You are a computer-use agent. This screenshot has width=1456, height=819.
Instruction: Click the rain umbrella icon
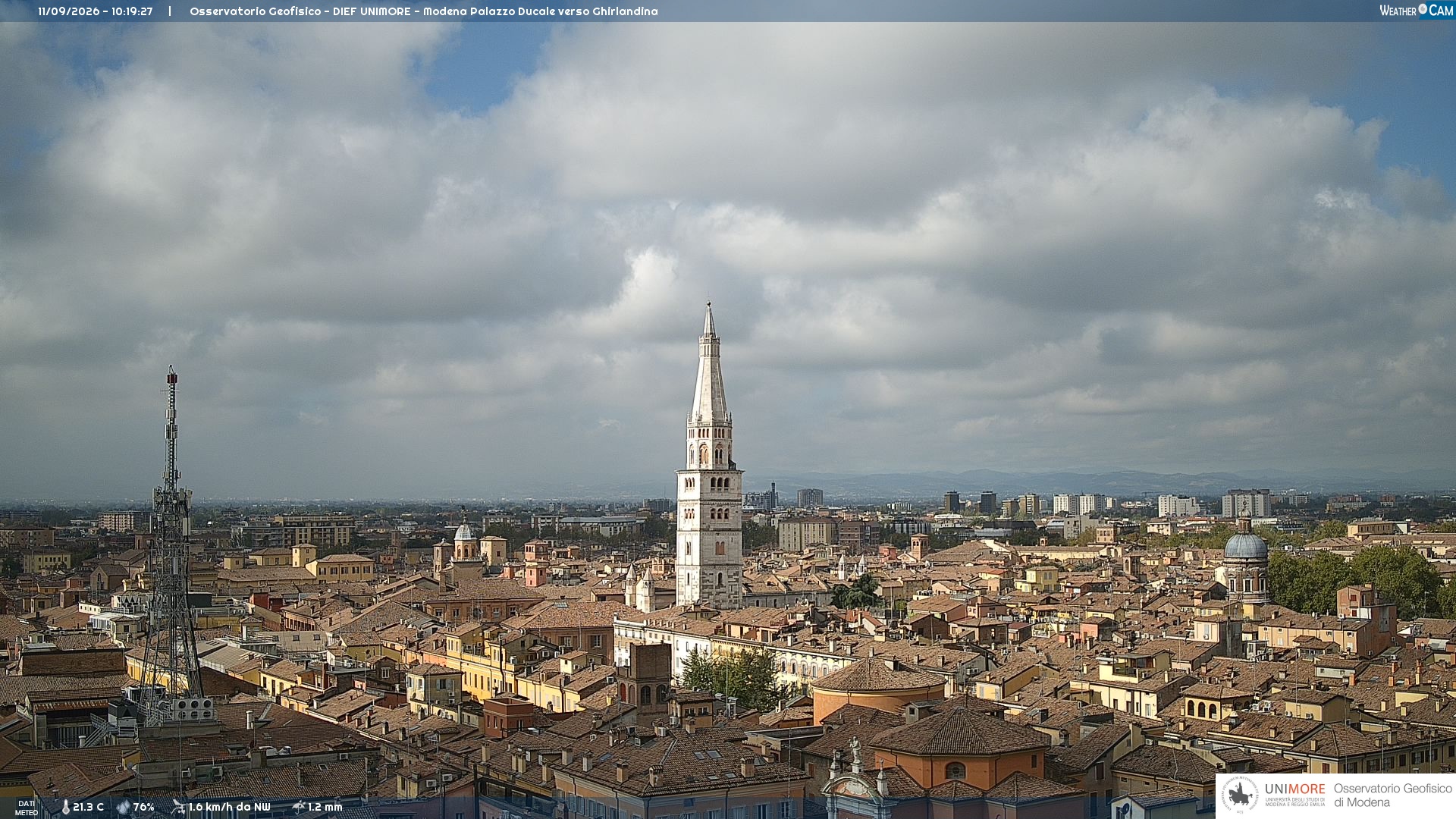pyautogui.click(x=299, y=807)
